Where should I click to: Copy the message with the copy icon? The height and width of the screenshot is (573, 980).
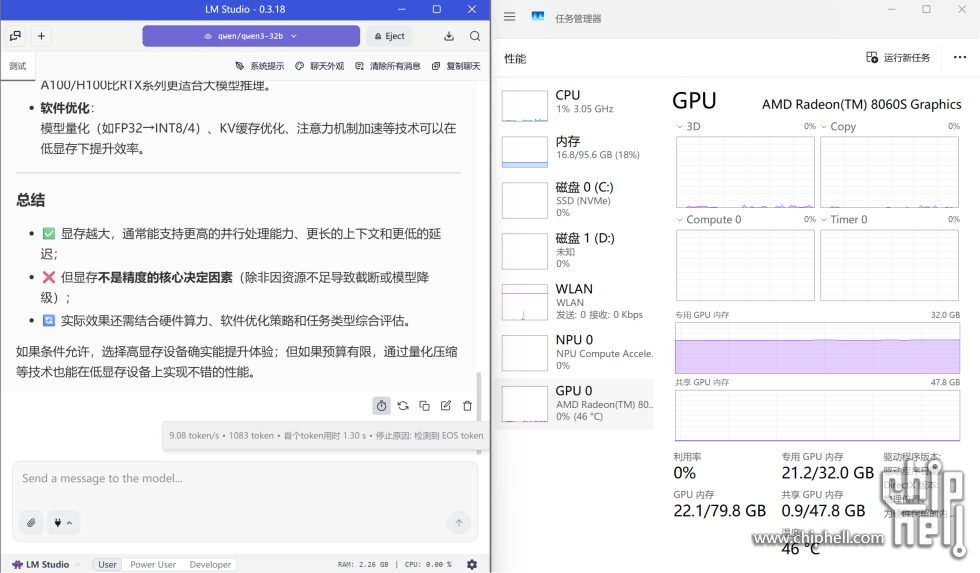[x=424, y=406]
